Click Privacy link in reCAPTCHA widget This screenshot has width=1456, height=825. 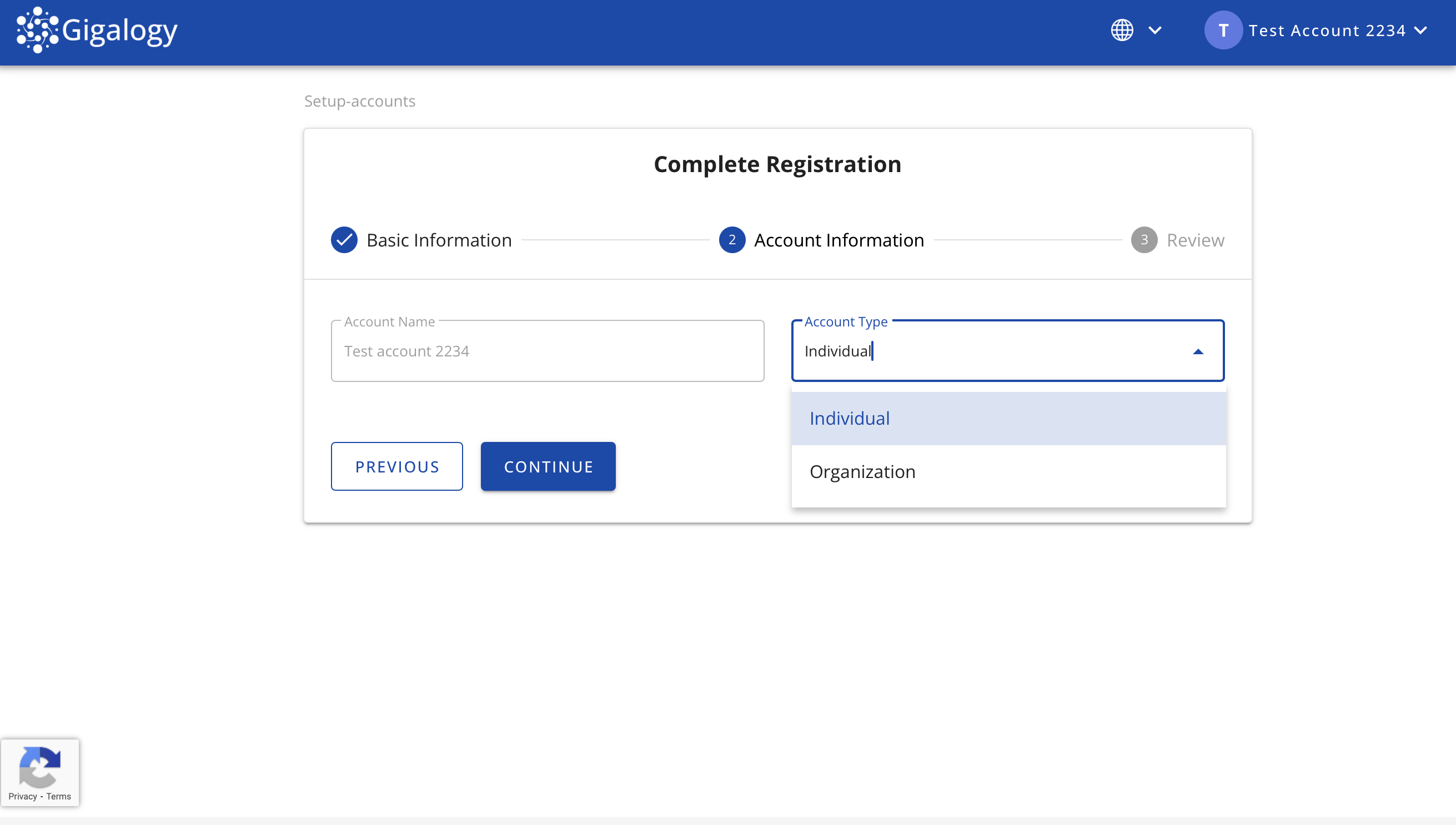(21, 796)
